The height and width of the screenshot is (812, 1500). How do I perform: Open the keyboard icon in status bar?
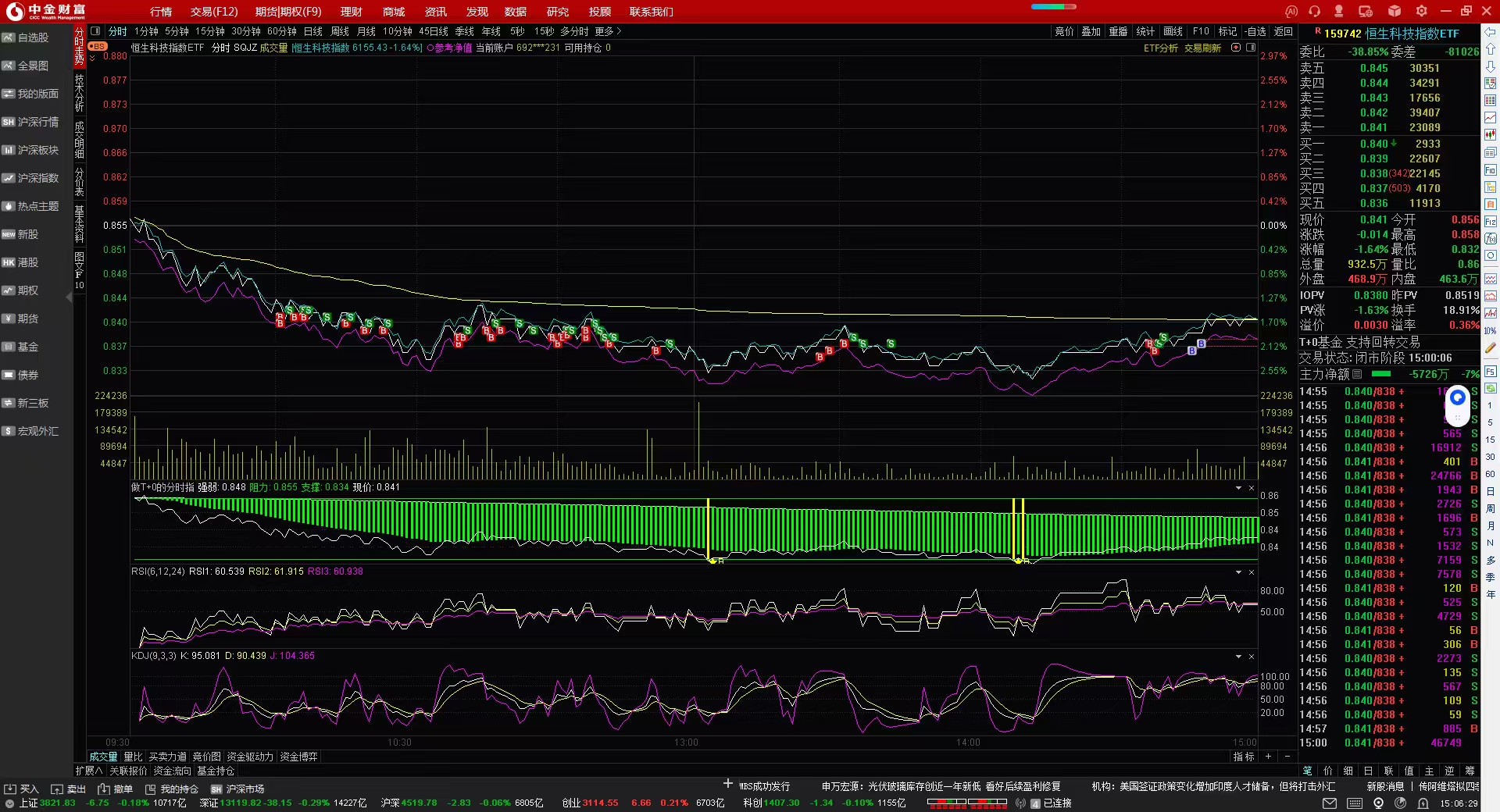[1355, 803]
